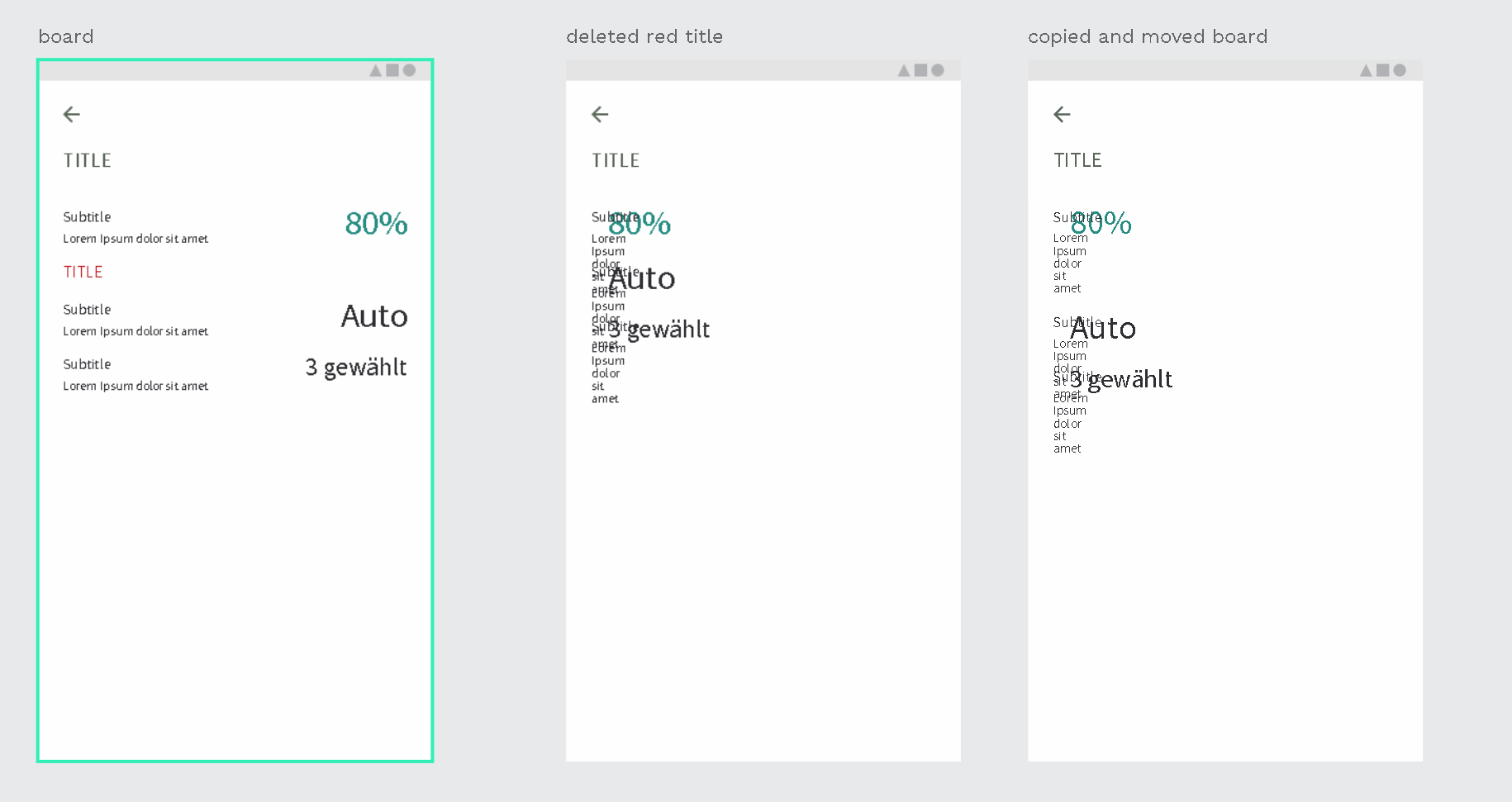Image resolution: width=1512 pixels, height=802 pixels.
Task: Click the "deleted red title" artboard name label
Action: click(x=644, y=36)
